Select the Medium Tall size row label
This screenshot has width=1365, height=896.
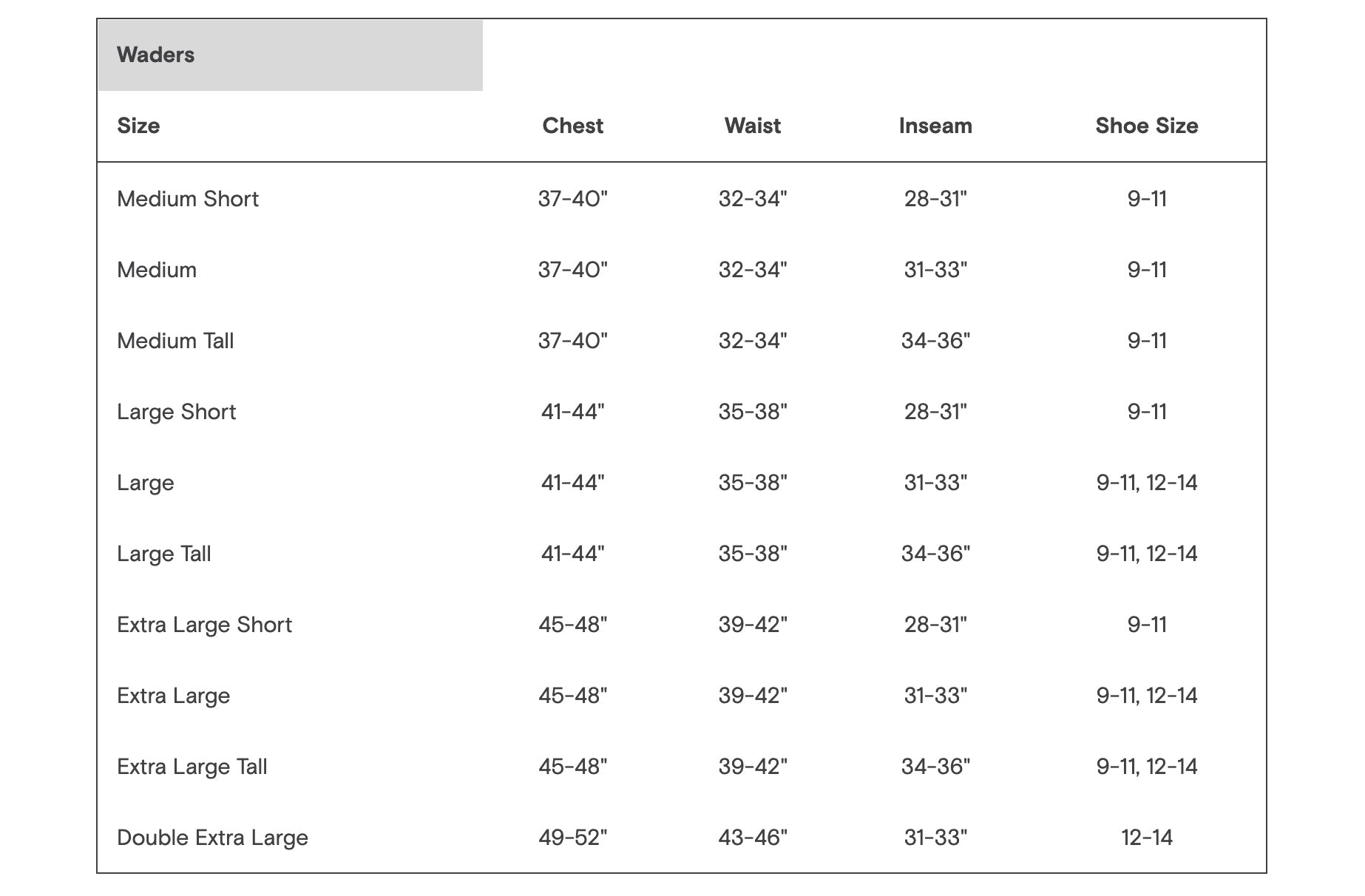click(175, 341)
